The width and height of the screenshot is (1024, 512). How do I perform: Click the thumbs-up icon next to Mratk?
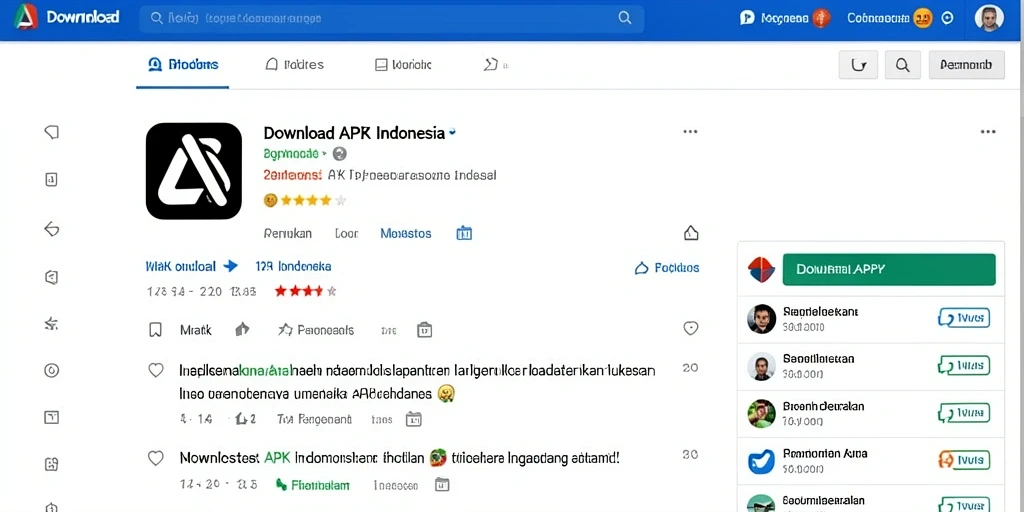[x=242, y=329]
